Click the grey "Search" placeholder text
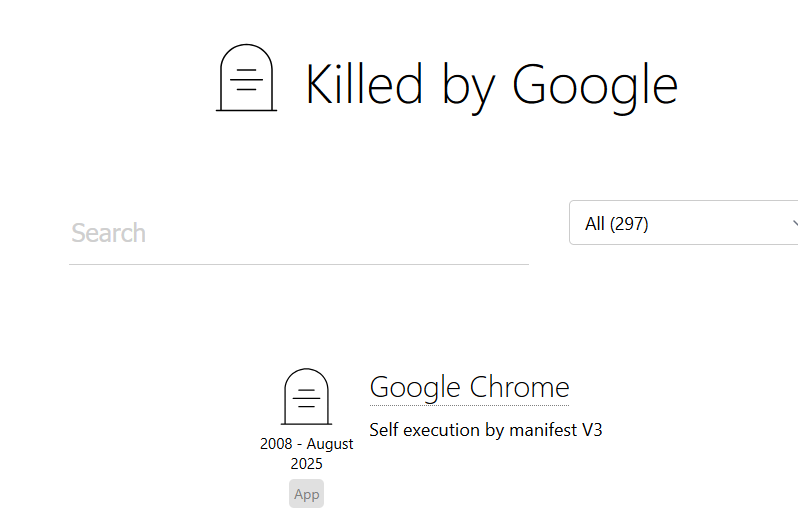 pyautogui.click(x=108, y=234)
